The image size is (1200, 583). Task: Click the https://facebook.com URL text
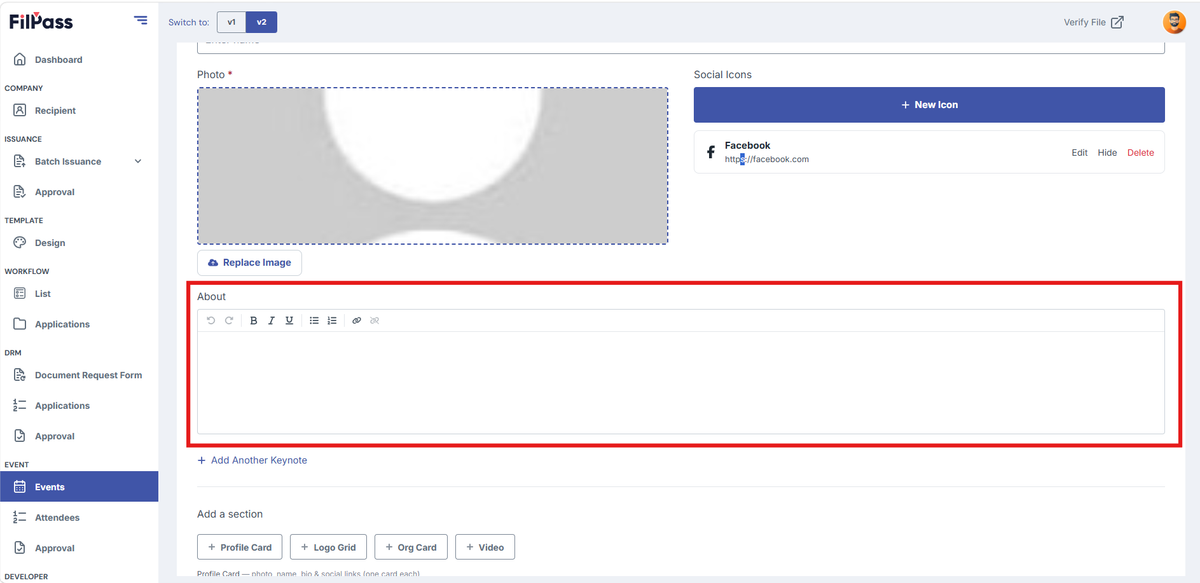coord(767,159)
